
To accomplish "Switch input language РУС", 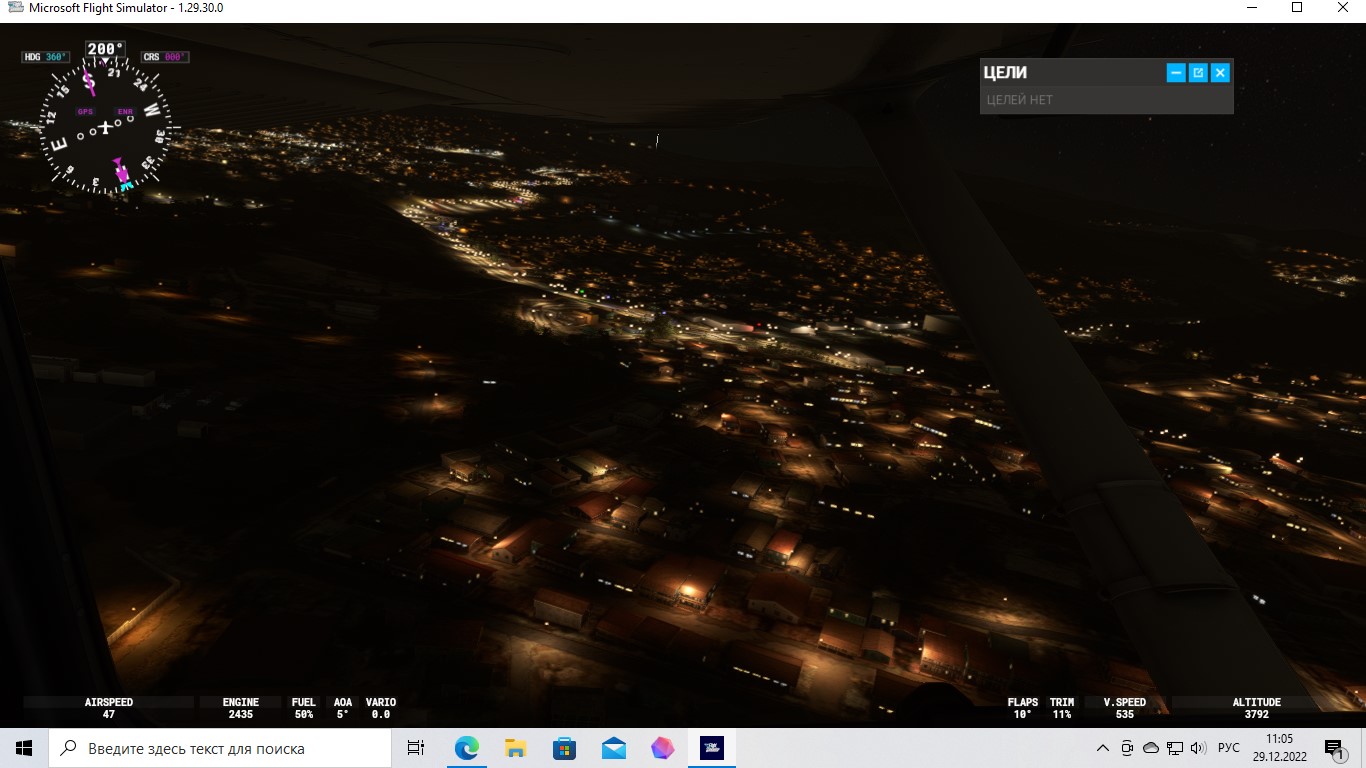I will pos(1229,748).
